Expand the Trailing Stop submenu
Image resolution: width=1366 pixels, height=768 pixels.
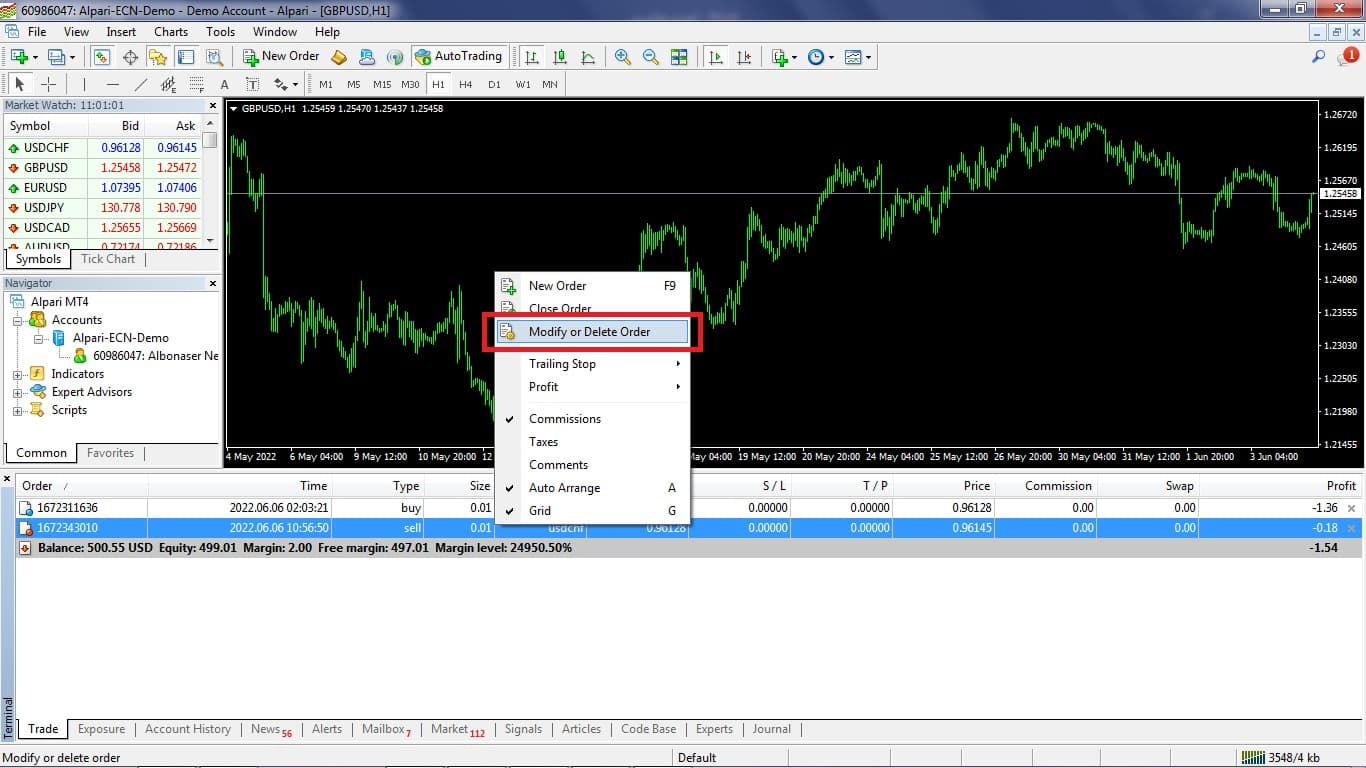(593, 364)
